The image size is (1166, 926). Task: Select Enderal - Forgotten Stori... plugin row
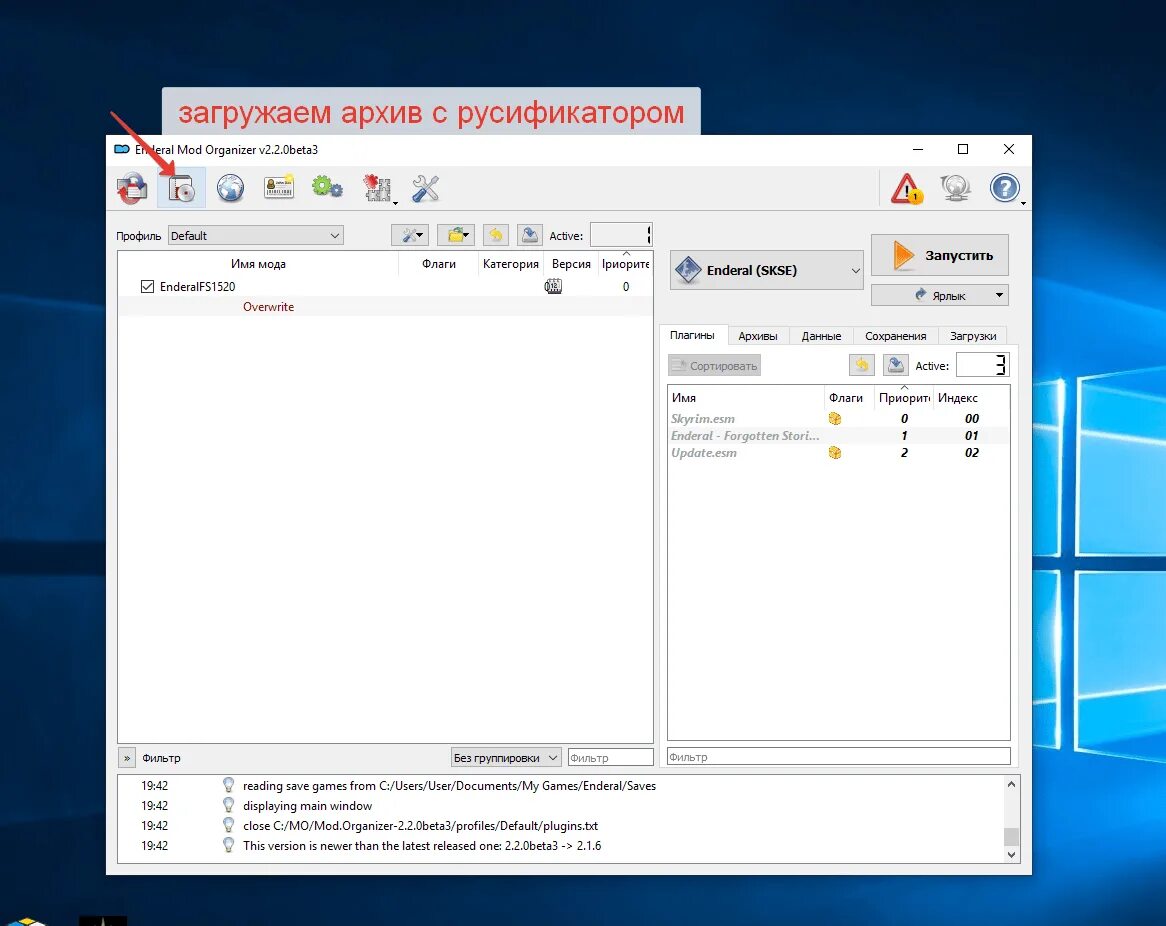[839, 436]
